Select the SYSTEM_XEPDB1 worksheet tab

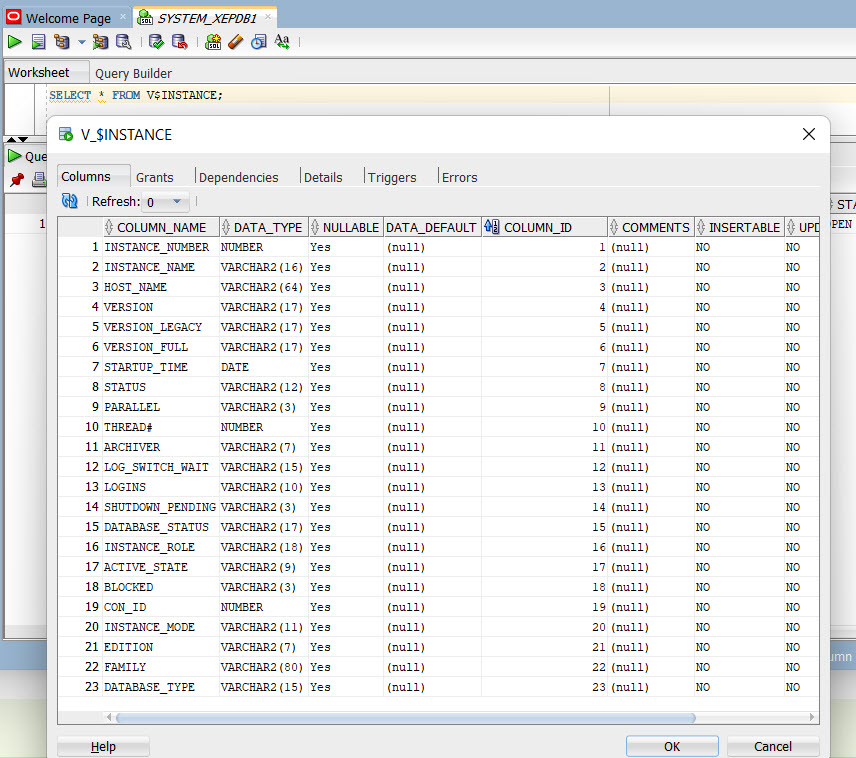(x=207, y=18)
